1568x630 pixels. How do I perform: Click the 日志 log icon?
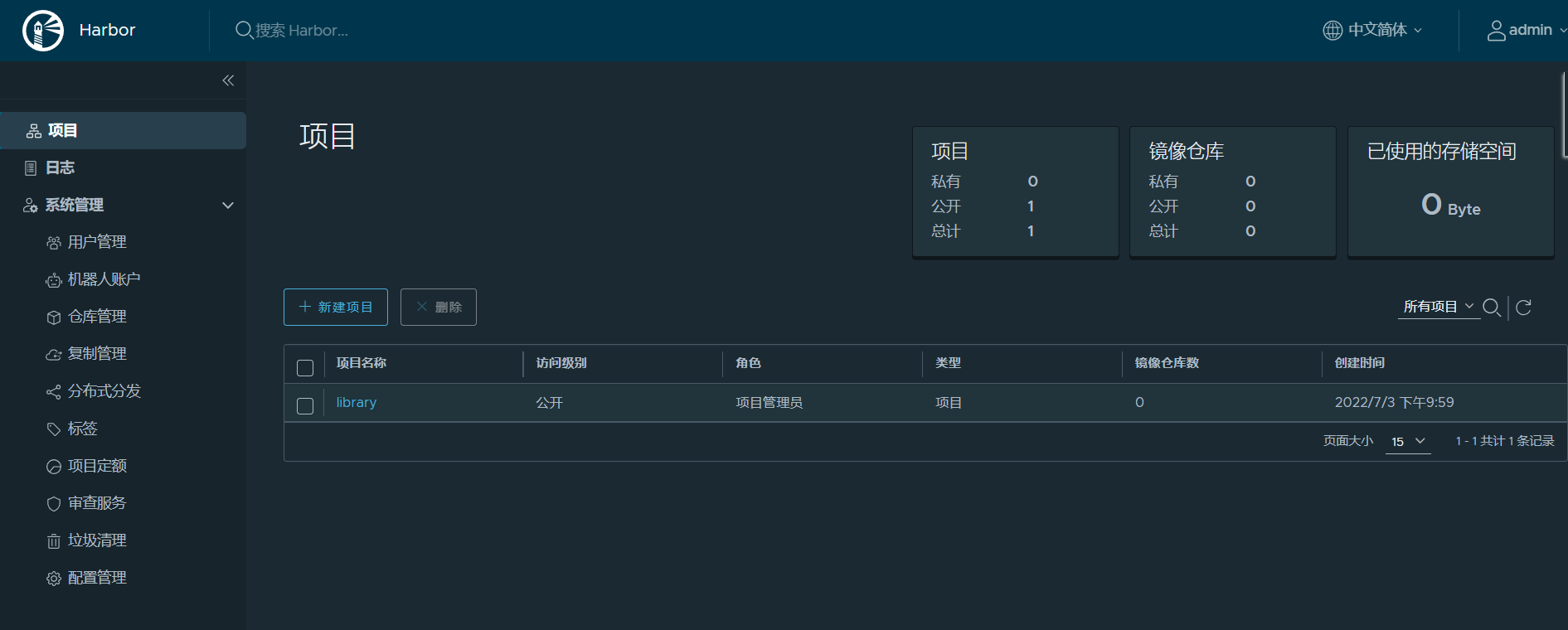pos(31,168)
